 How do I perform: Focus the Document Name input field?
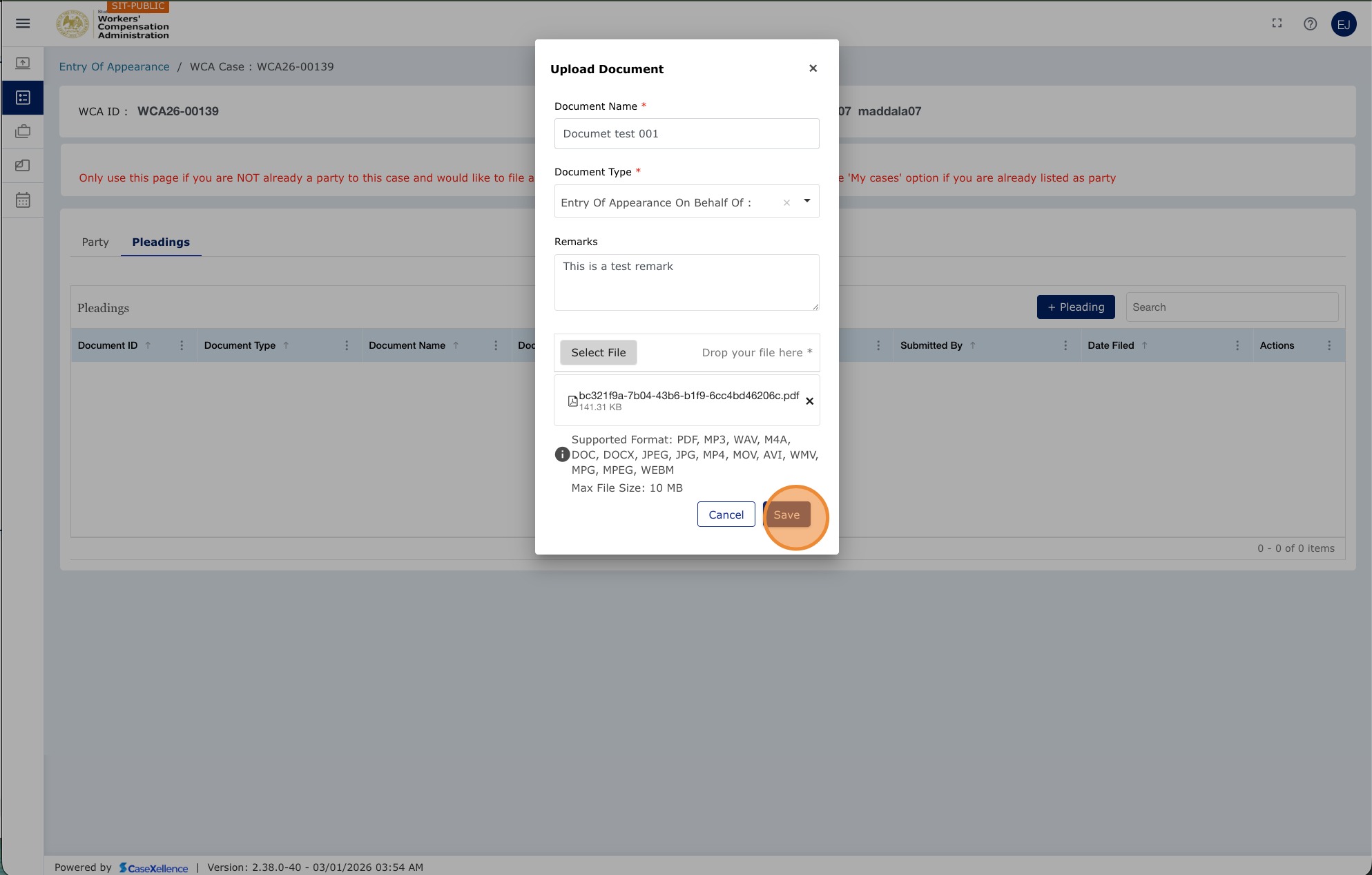[x=686, y=133]
